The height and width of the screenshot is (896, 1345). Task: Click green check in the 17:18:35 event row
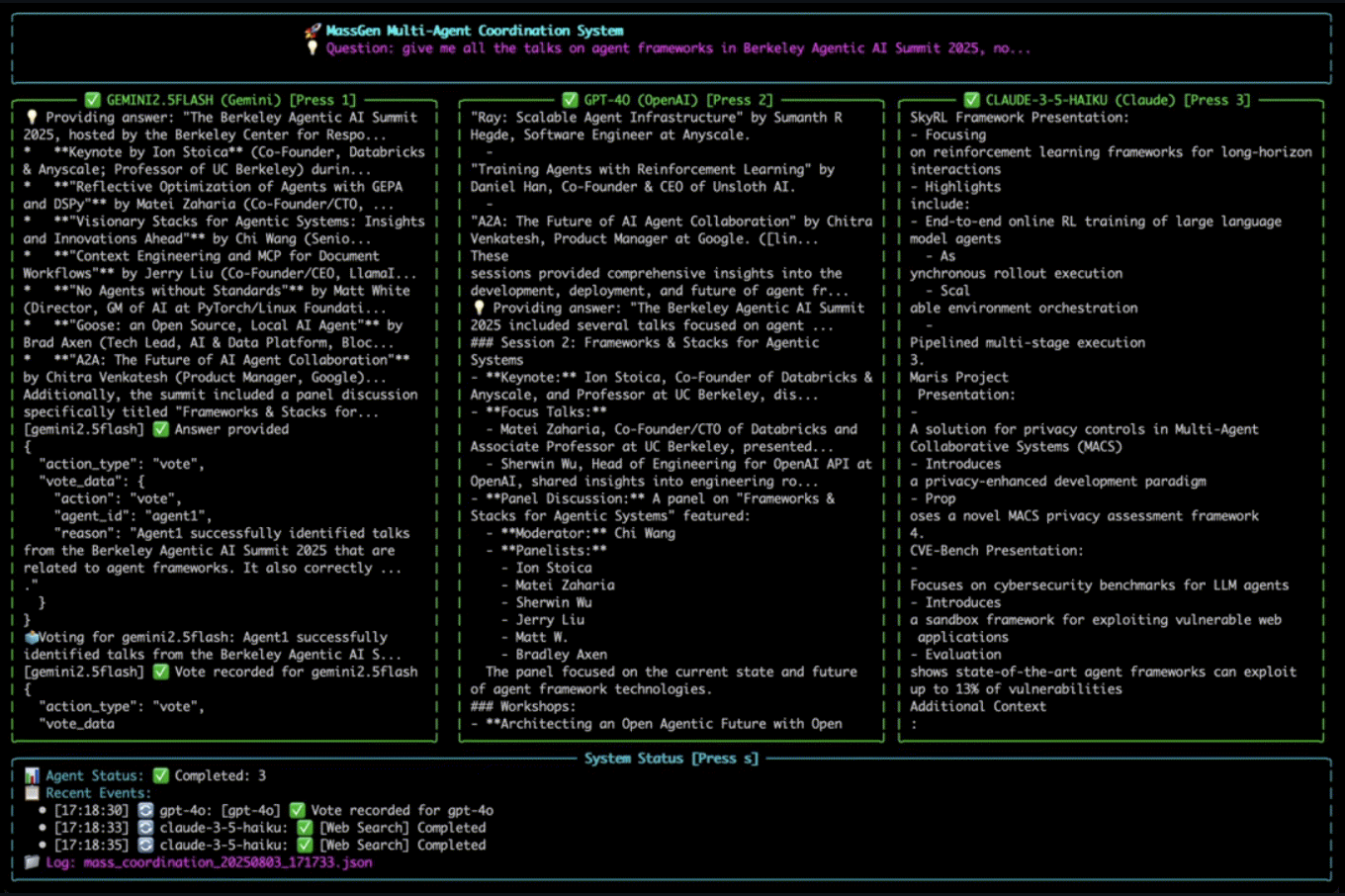305,846
